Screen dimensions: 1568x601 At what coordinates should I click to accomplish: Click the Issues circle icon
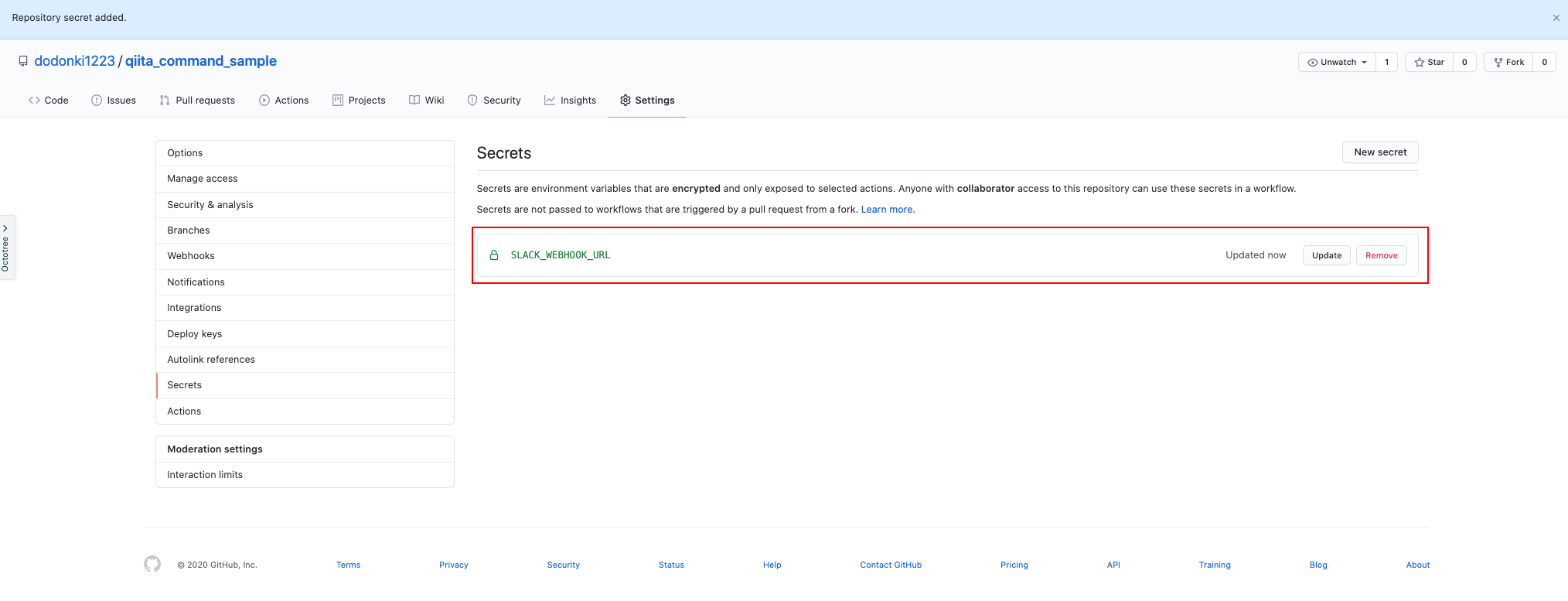point(97,101)
